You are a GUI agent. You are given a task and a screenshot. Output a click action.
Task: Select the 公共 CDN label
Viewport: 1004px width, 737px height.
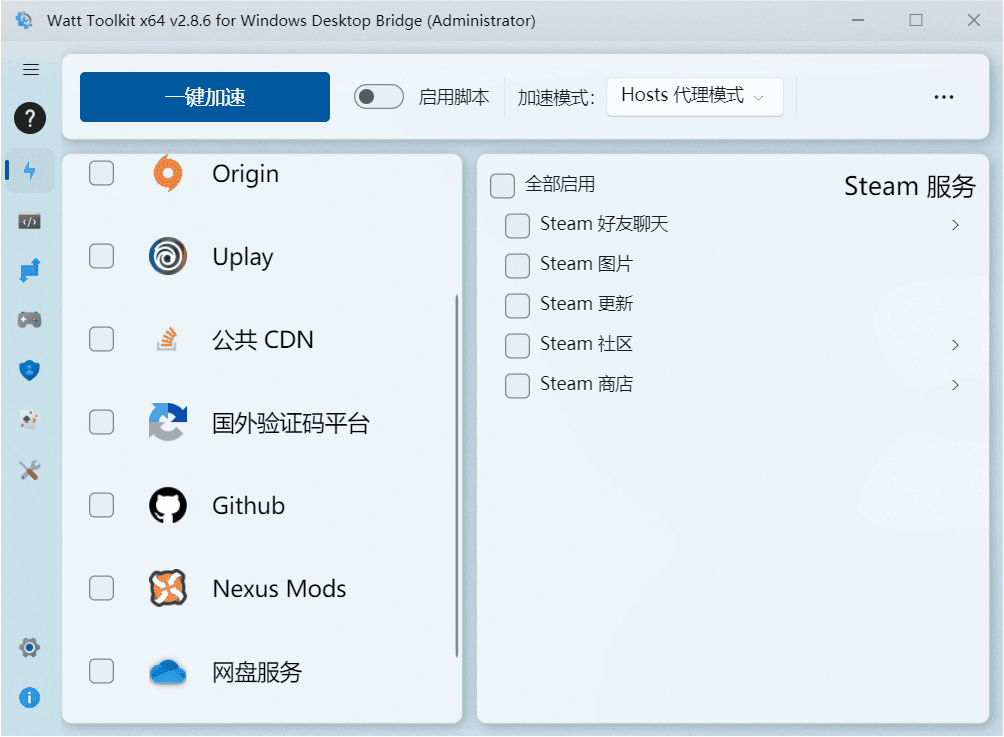pyautogui.click(x=263, y=340)
